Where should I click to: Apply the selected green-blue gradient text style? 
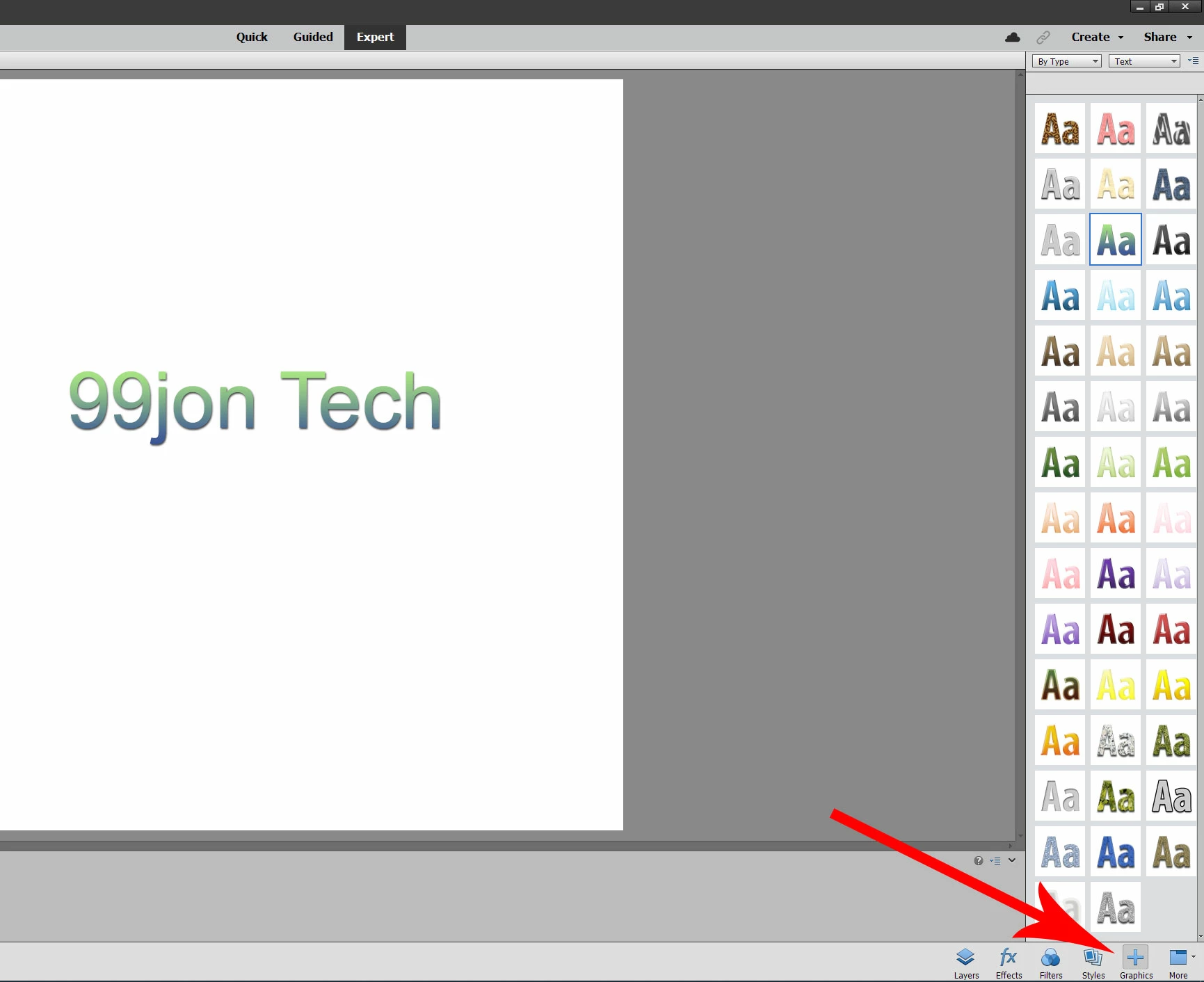click(x=1116, y=240)
